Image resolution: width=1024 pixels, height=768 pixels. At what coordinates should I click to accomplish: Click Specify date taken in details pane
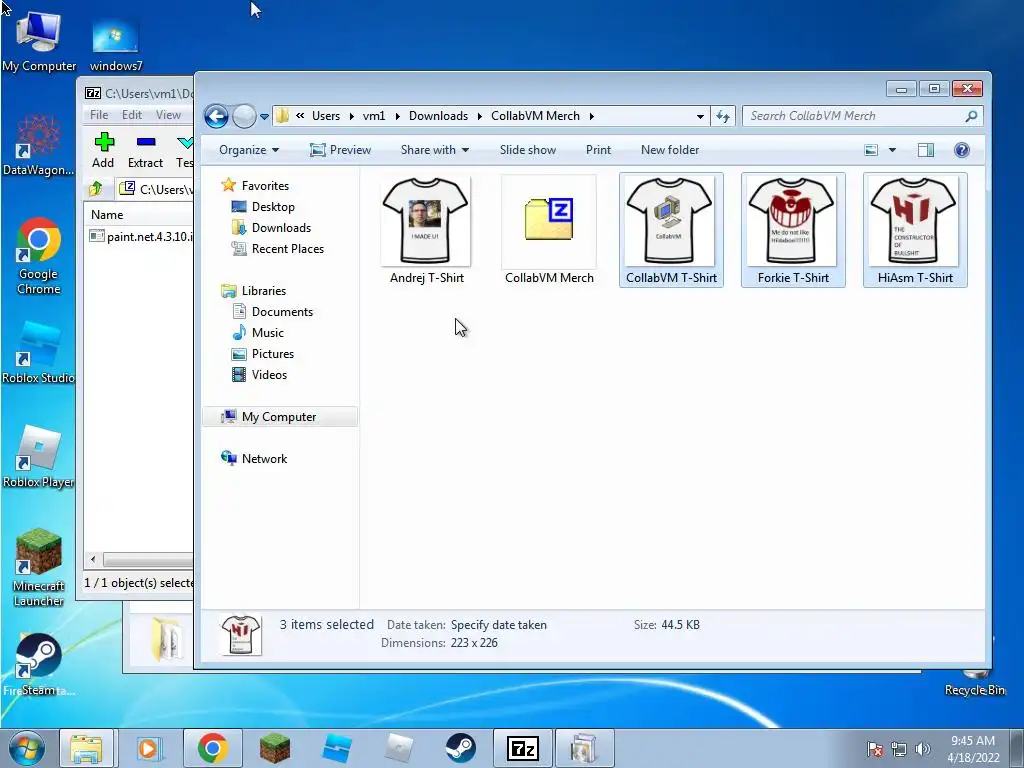pos(498,625)
